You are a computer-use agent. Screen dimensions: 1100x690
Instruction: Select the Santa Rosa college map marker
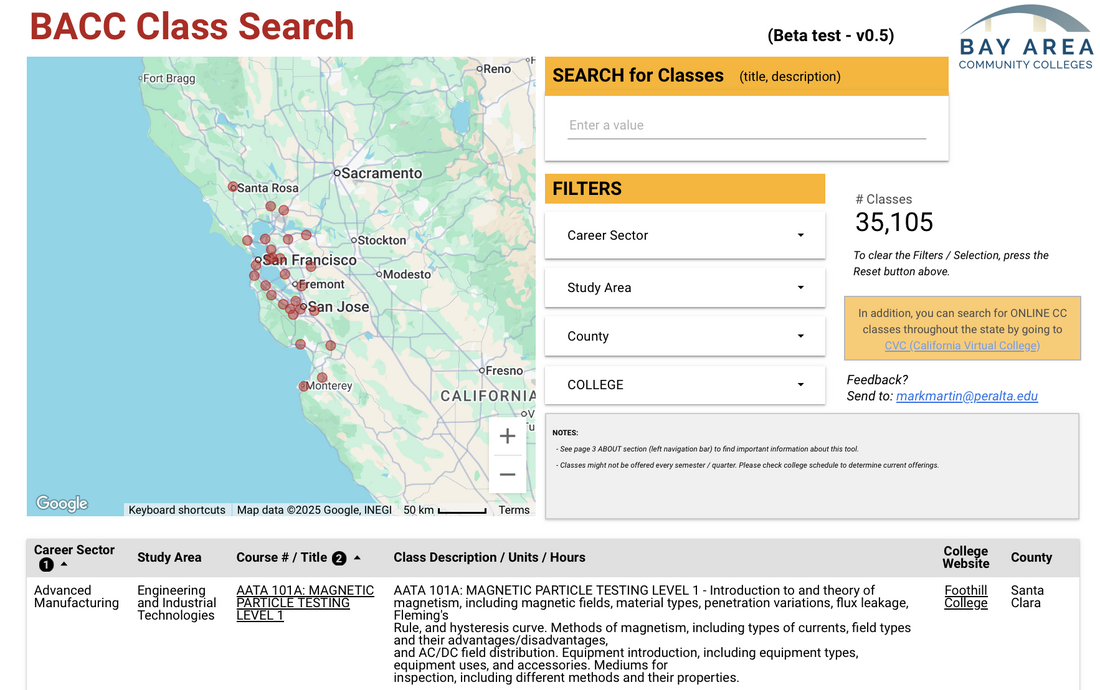[x=233, y=187]
